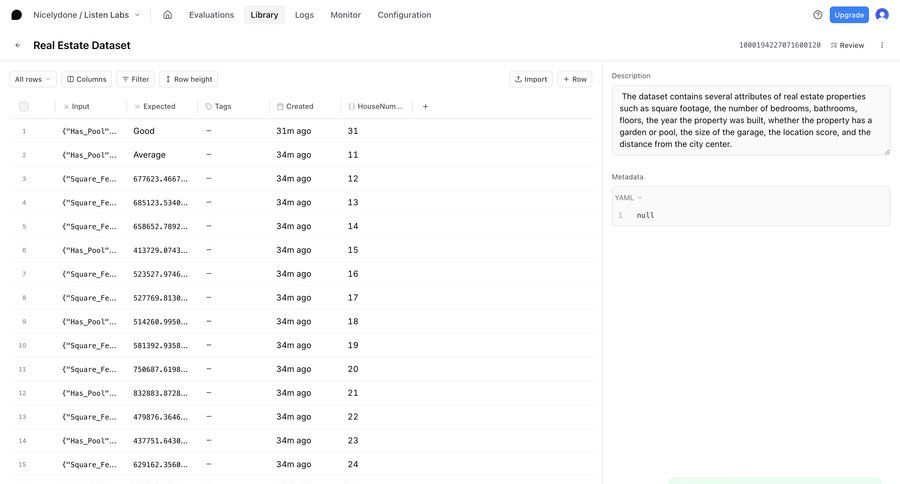The height and width of the screenshot is (484, 900).
Task: Select the cell "629162.3560..."
Action: click(160, 464)
